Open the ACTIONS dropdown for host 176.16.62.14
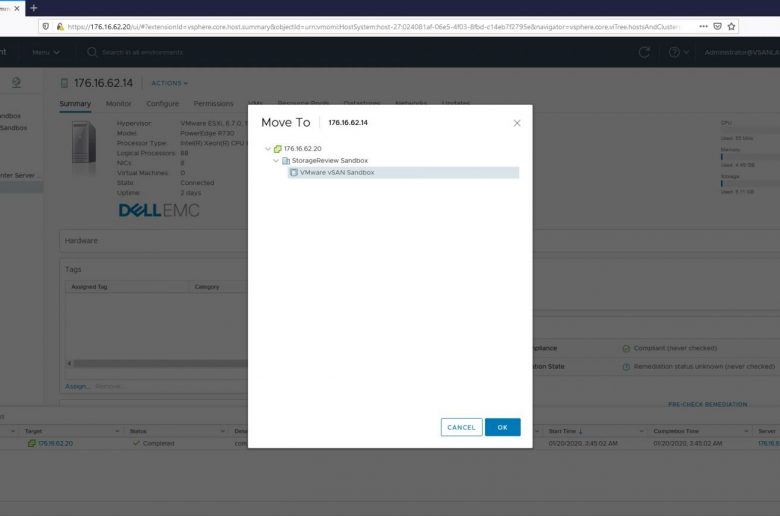The height and width of the screenshot is (516, 780). coord(170,83)
